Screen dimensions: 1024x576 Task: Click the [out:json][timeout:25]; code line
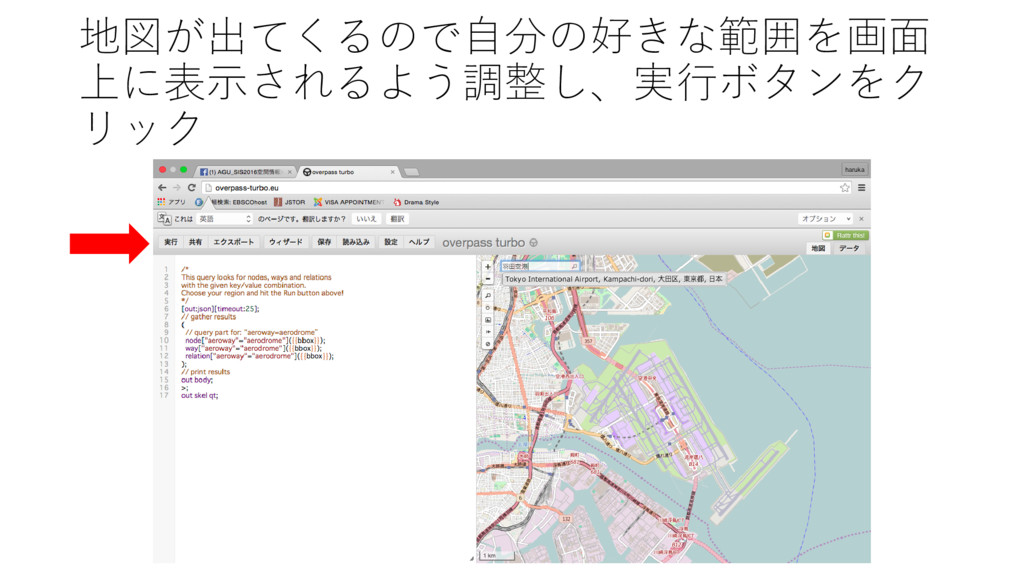point(220,309)
